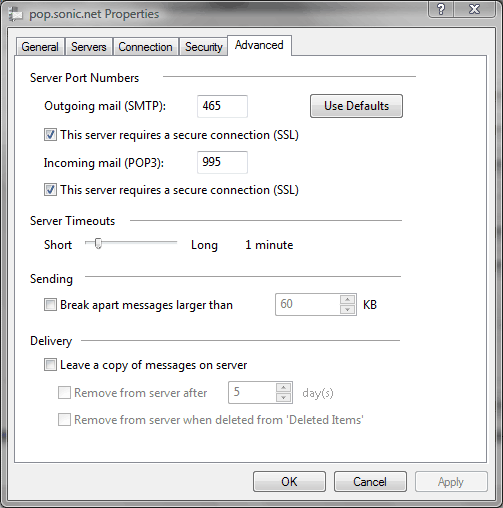503x508 pixels.
Task: Click the mail account icon in title bar
Action: tap(15, 14)
